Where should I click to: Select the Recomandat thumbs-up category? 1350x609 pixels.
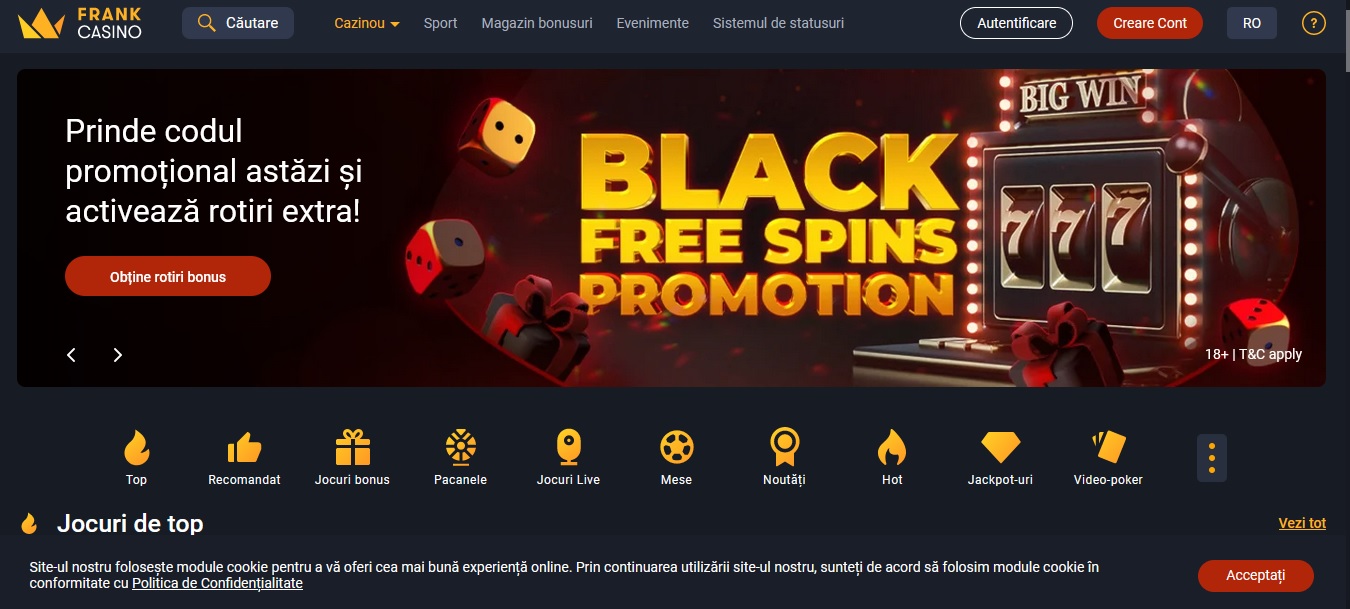pos(244,447)
